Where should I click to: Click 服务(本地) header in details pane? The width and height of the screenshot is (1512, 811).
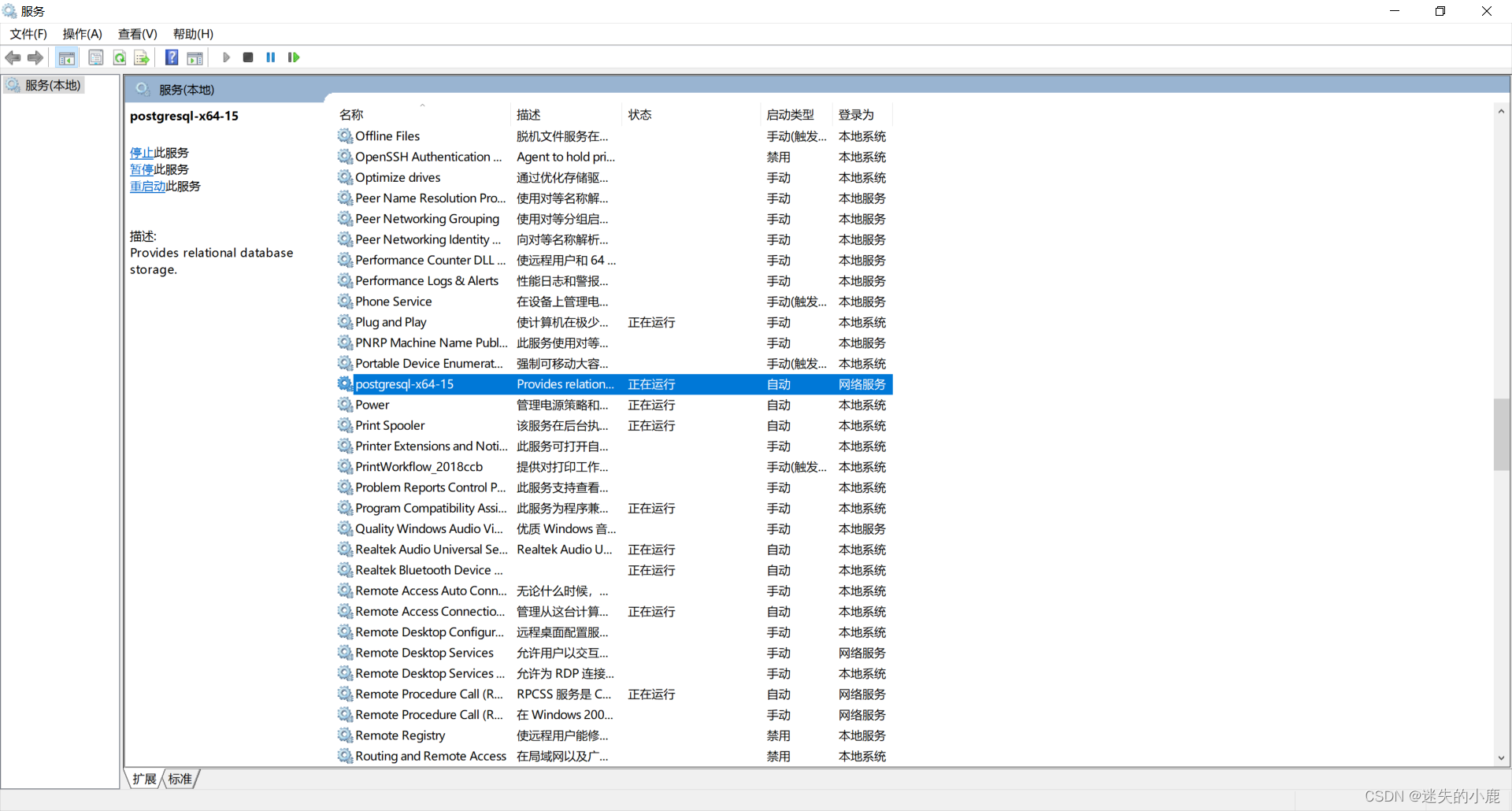(x=187, y=90)
